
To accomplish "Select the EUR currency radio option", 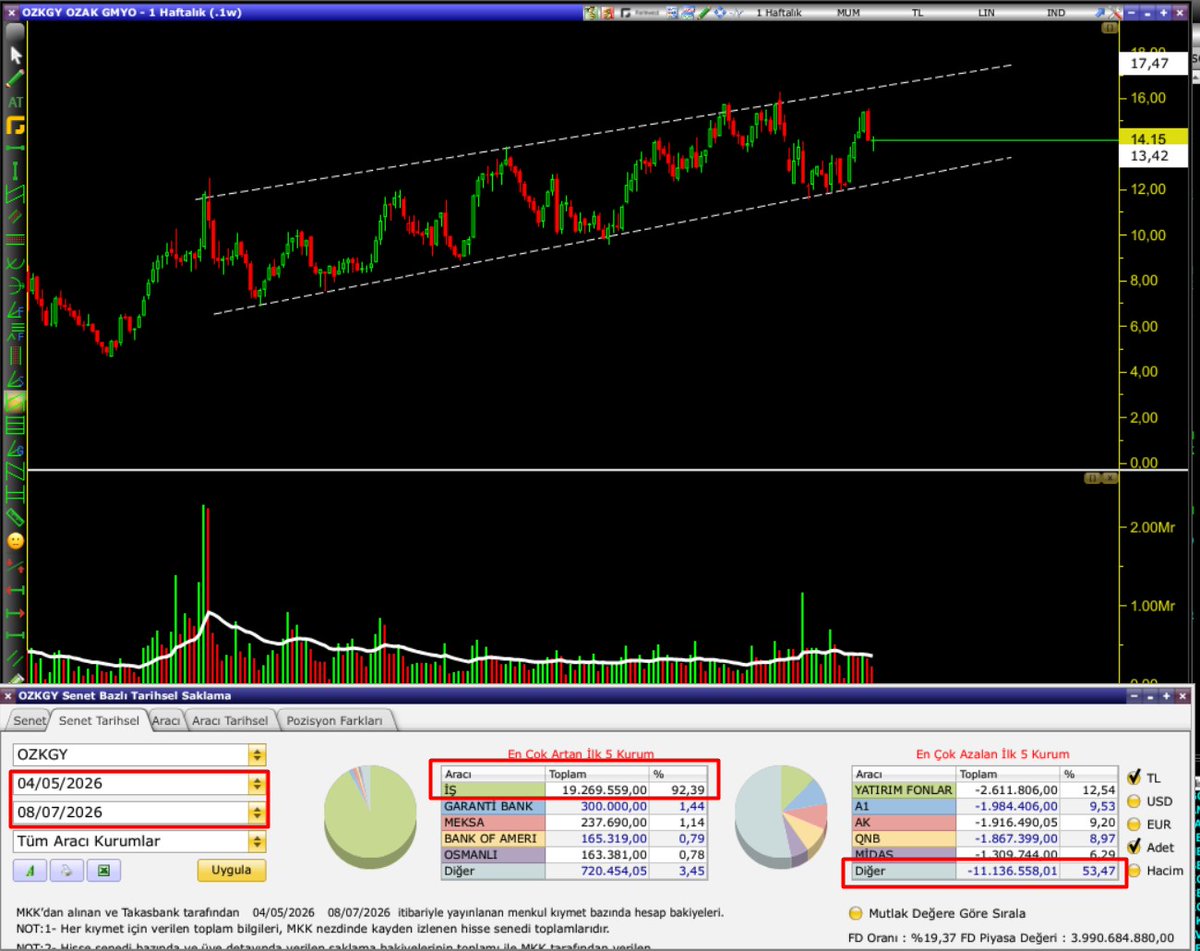I will click(x=1134, y=824).
